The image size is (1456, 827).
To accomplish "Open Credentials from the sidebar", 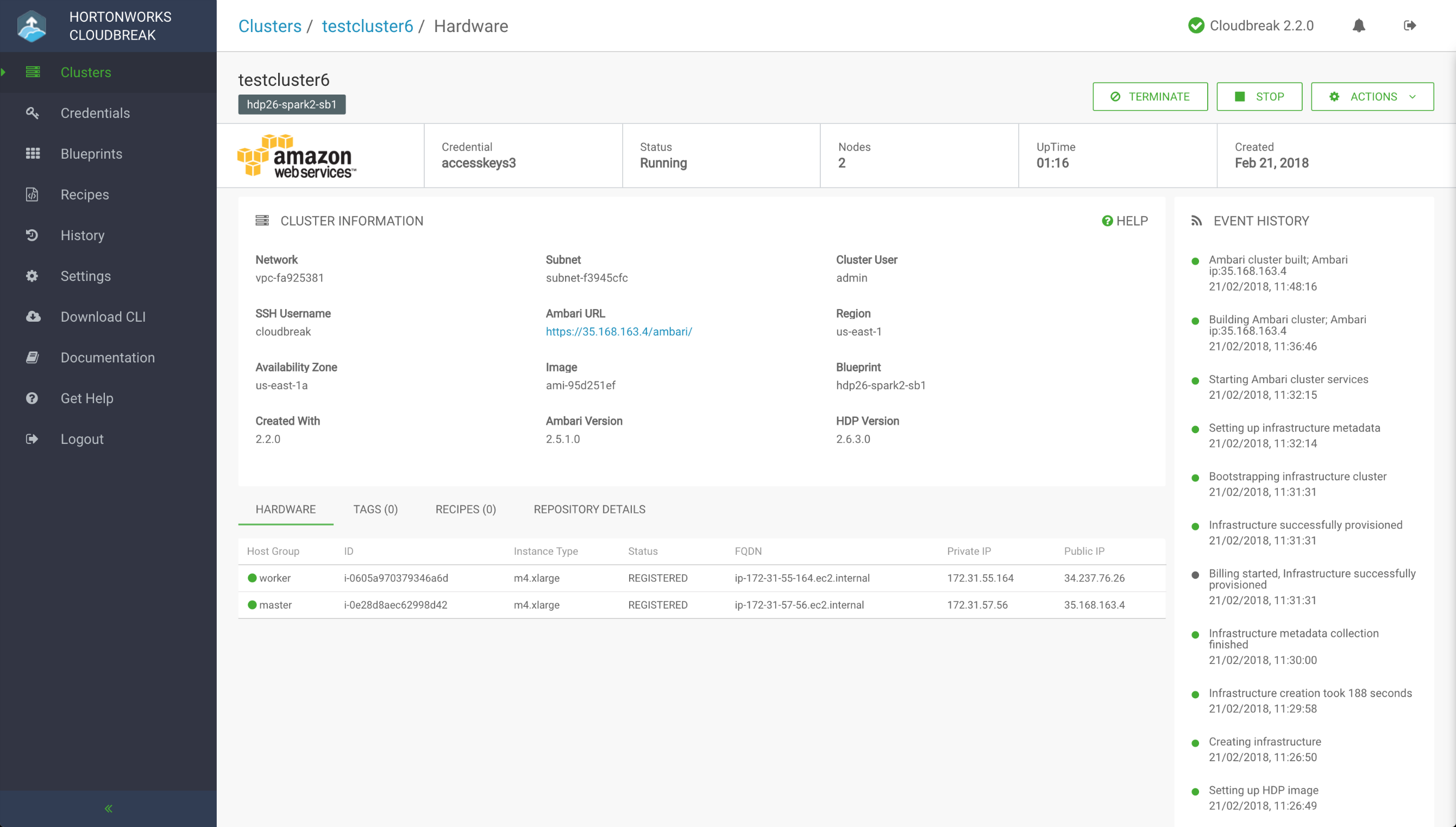I will coord(95,113).
